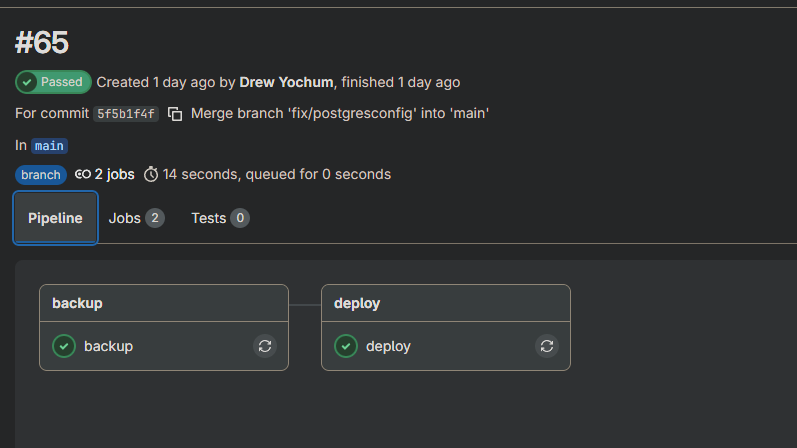Click the jobs count link icon
Viewport: 797px width, 448px height.
coord(83,174)
